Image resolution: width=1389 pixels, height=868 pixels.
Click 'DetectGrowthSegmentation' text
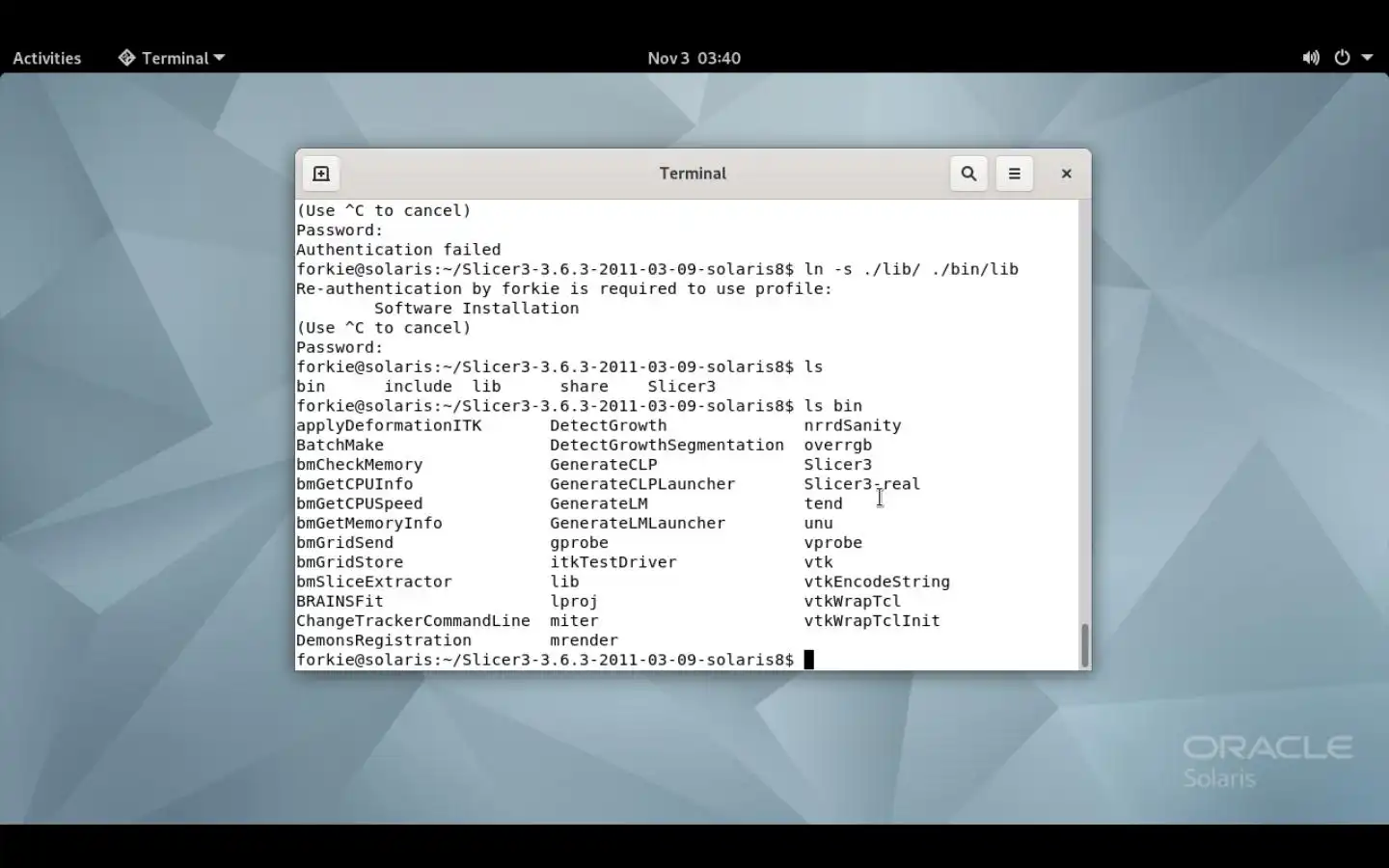667,445
